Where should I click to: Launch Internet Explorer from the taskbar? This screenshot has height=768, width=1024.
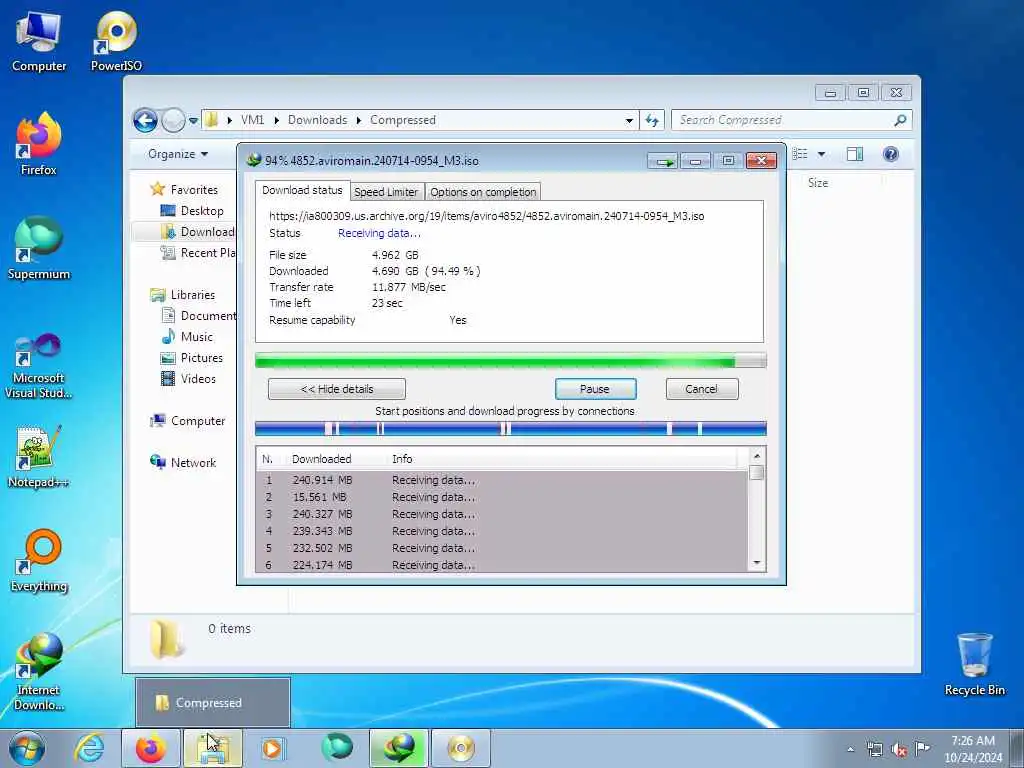coord(89,748)
